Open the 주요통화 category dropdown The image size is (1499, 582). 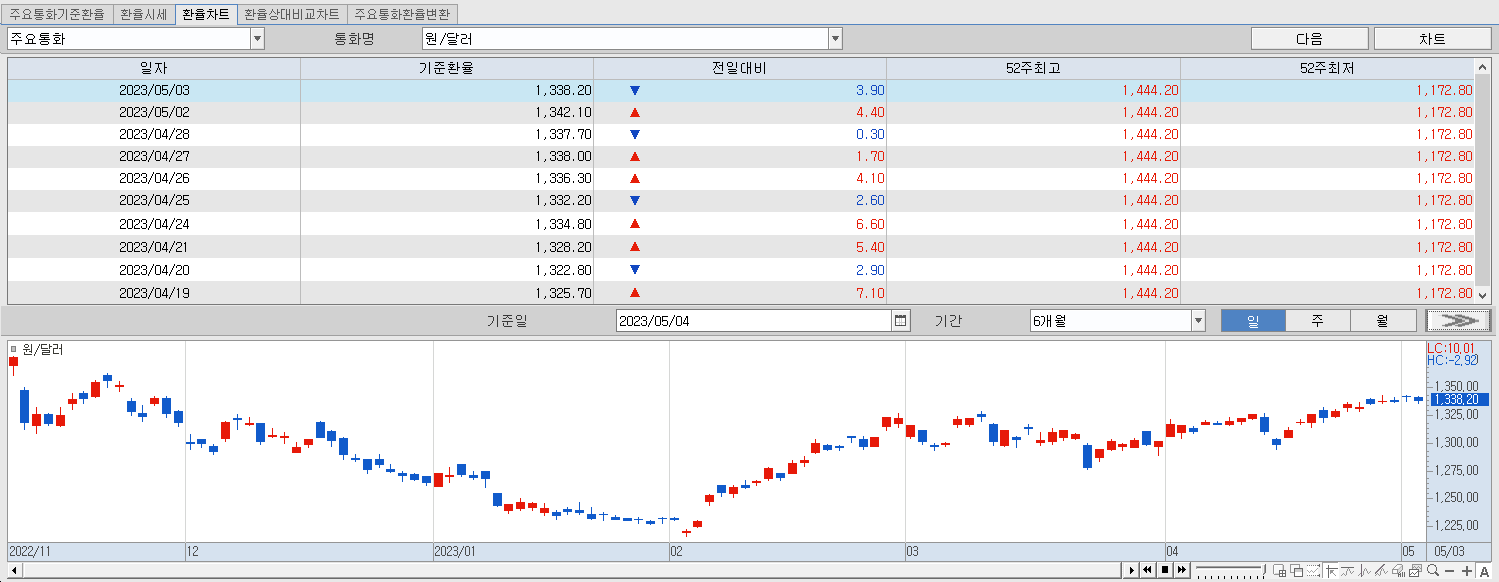point(257,39)
